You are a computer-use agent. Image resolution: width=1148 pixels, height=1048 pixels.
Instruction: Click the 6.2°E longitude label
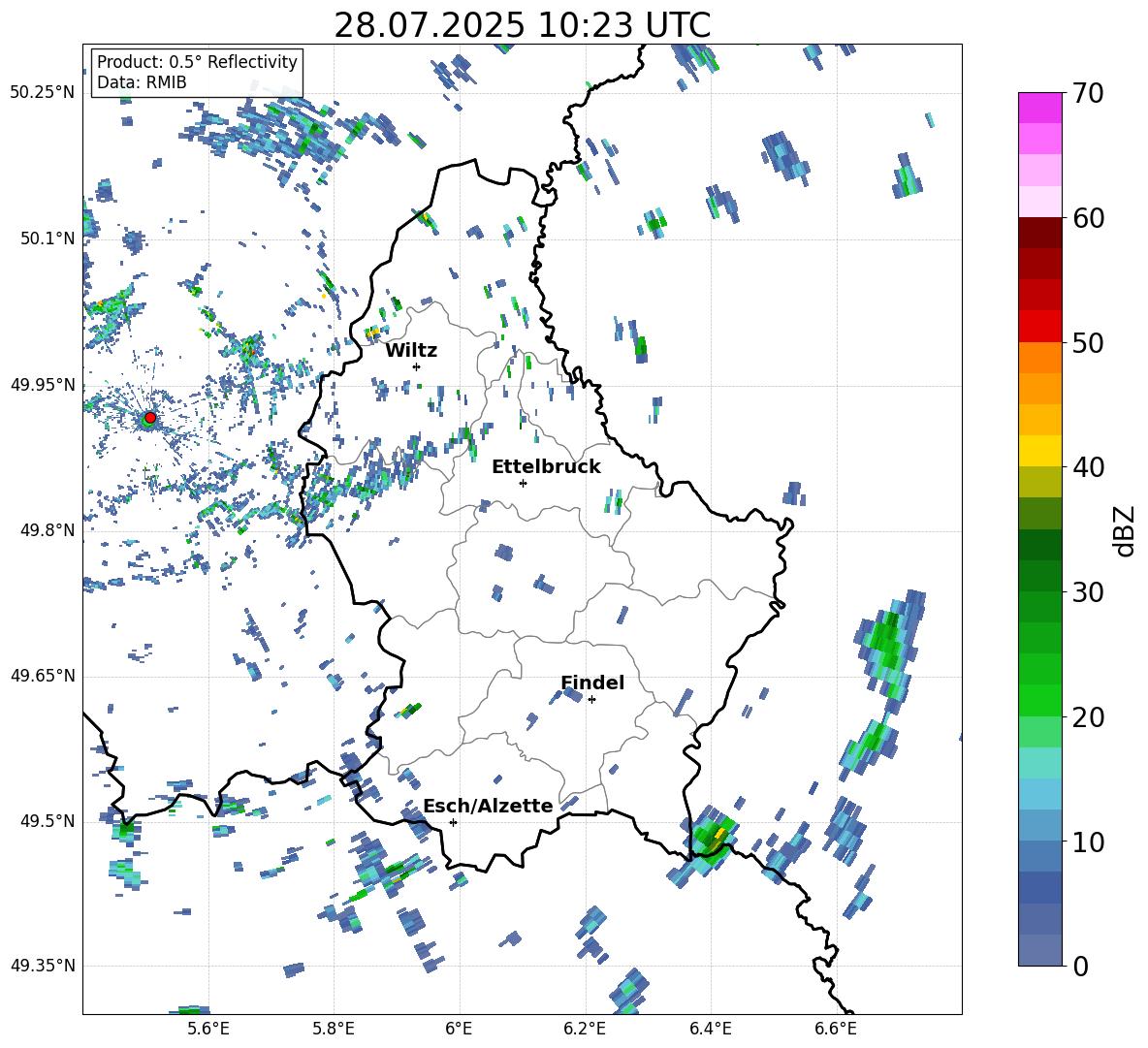585,1029
